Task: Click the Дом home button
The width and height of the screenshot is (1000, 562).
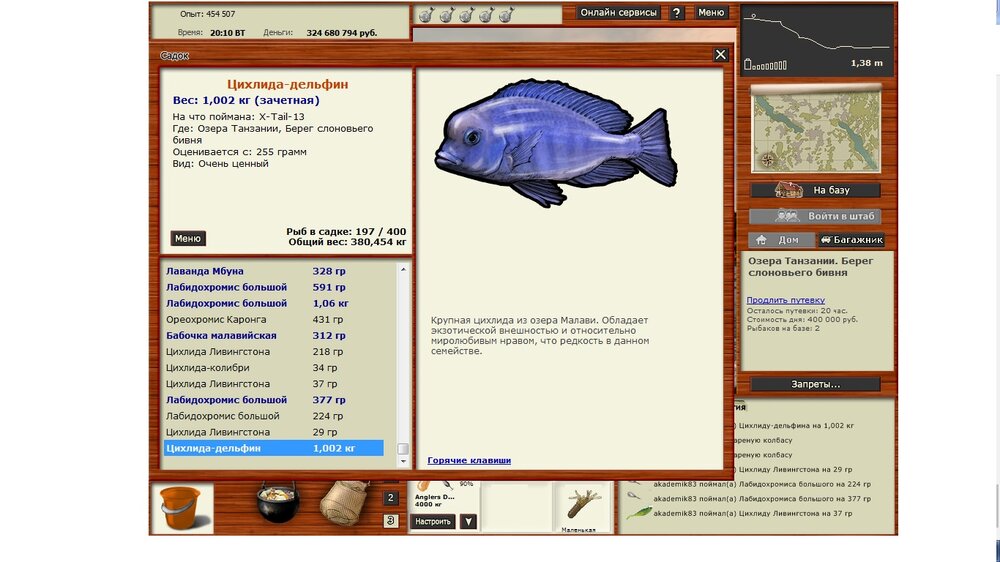Action: tap(779, 240)
